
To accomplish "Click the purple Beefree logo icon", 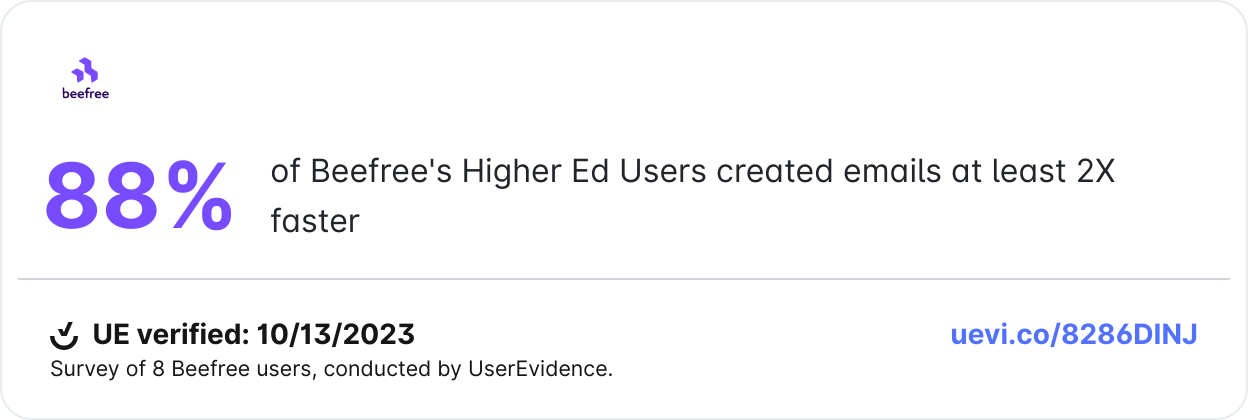I will pos(85,71).
